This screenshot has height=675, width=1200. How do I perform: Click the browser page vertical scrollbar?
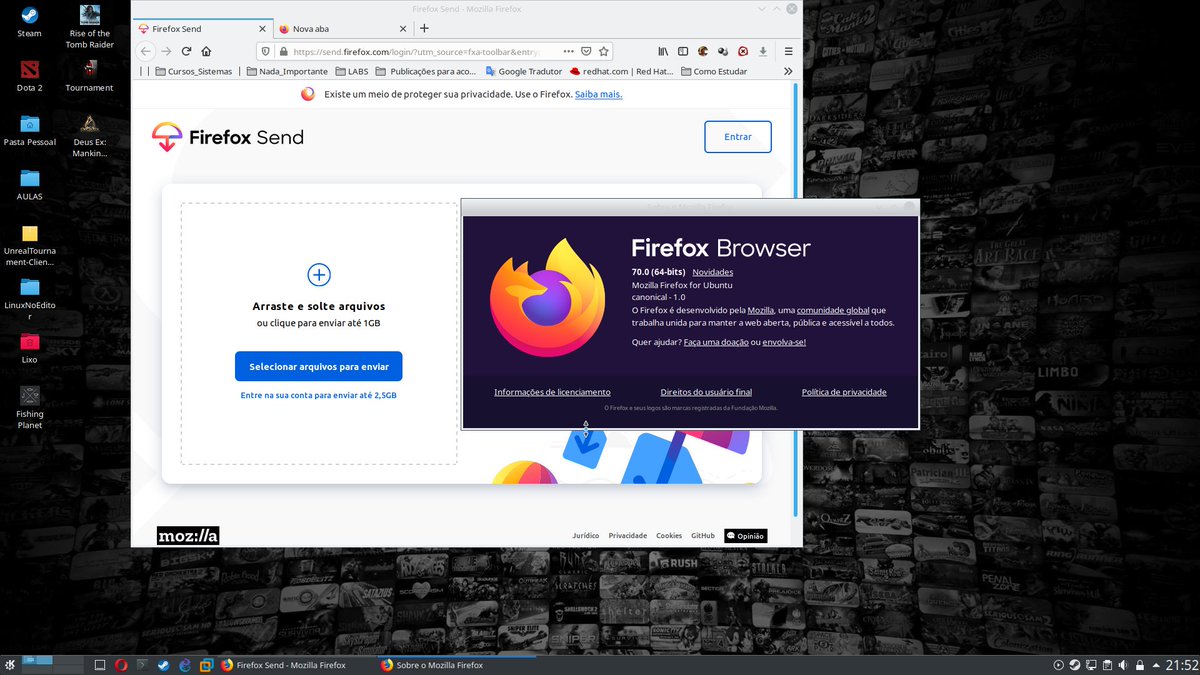click(796, 300)
